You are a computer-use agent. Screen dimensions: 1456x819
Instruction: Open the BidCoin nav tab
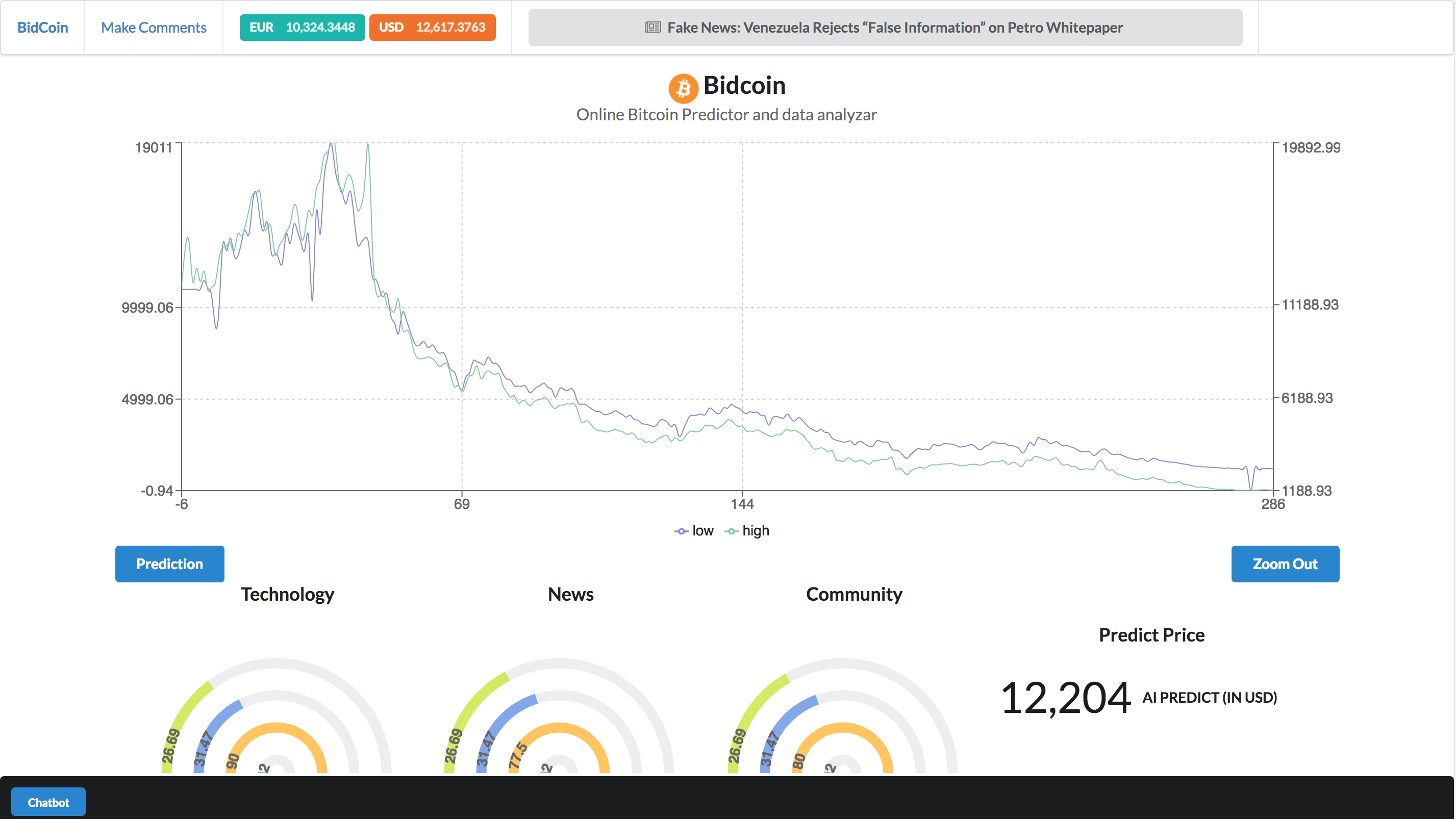[x=42, y=27]
